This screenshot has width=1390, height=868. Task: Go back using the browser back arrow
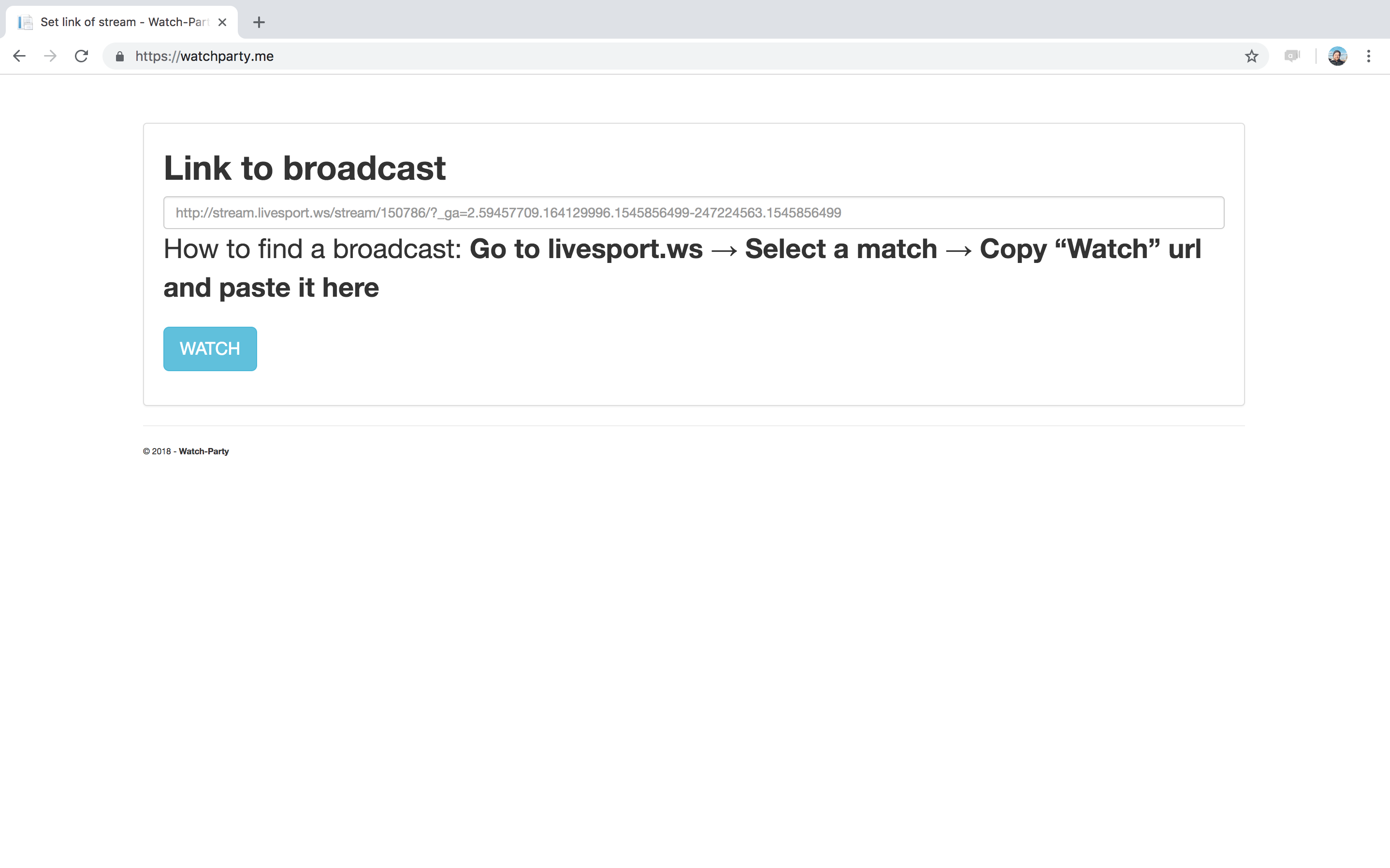click(x=19, y=56)
